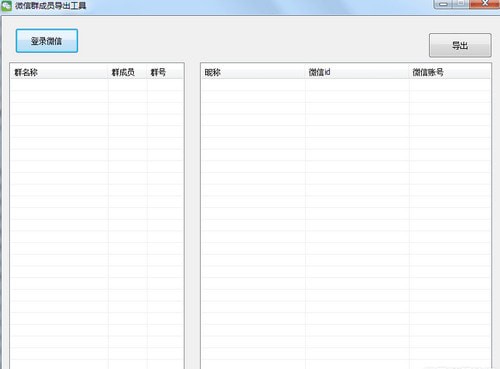This screenshot has width=500, height=369.
Task: Click the 登录微信 login button
Action: [47, 41]
